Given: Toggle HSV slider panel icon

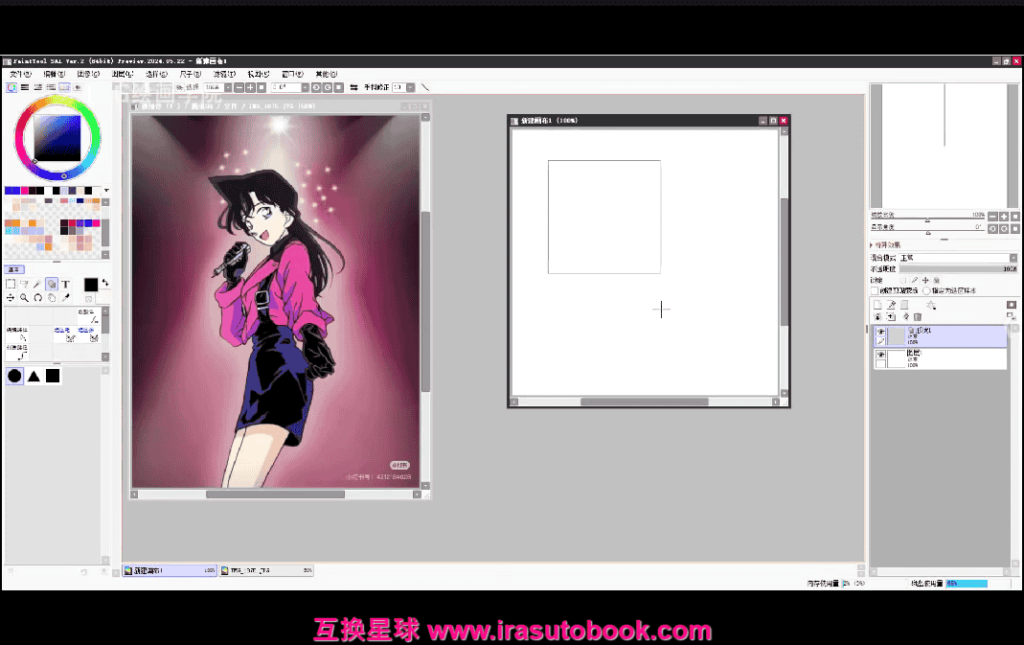Looking at the screenshot, I should click(38, 87).
